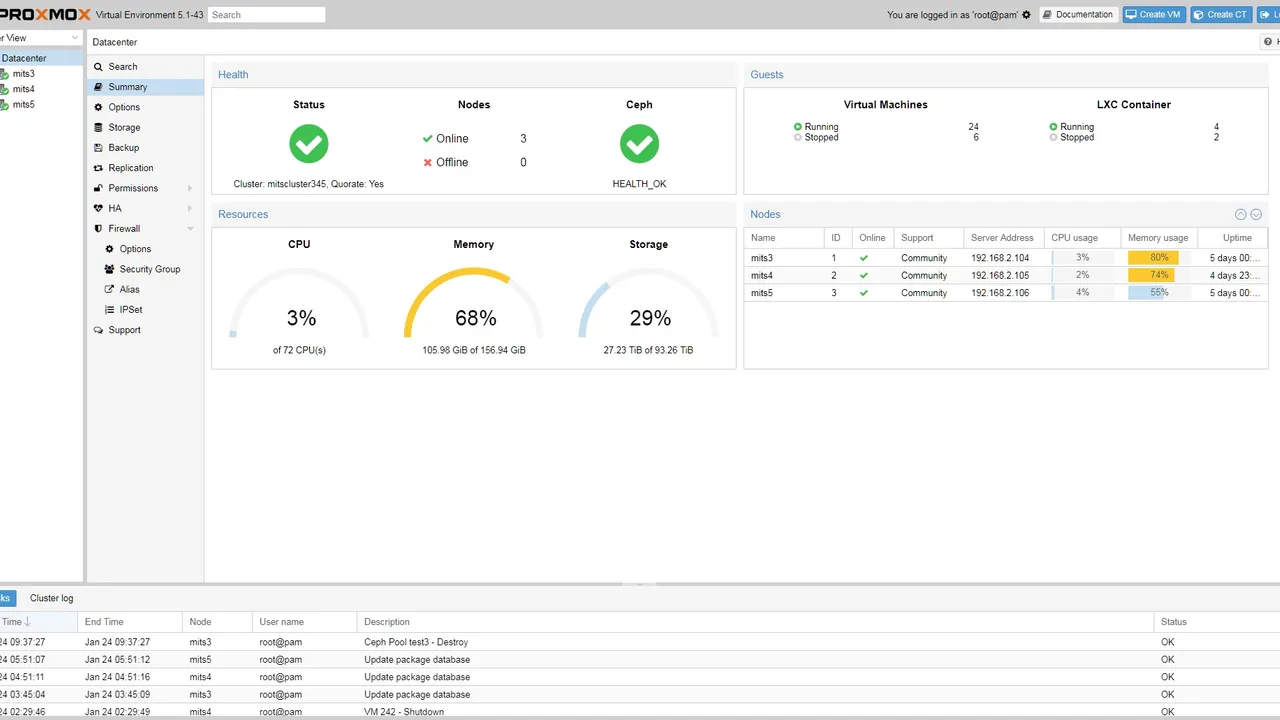The width and height of the screenshot is (1280, 720).
Task: Open Security Group under Firewall
Action: (x=145, y=269)
